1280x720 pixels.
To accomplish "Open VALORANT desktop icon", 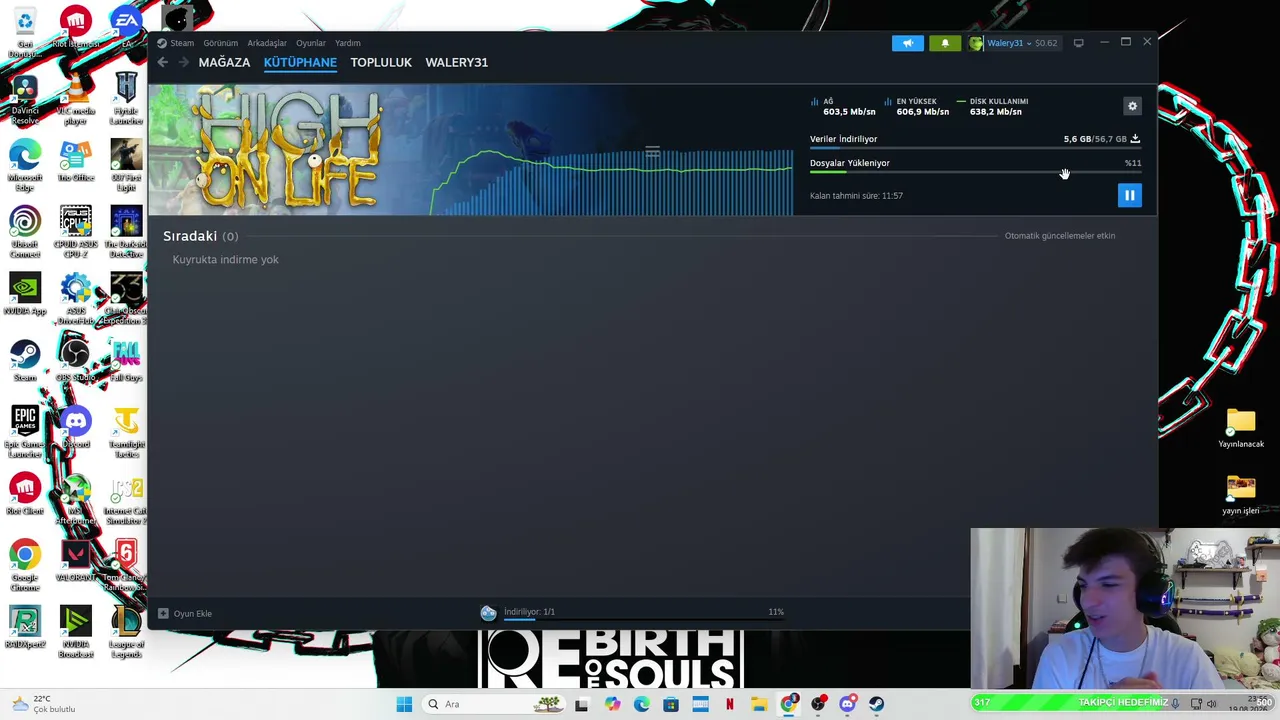I will point(75,562).
